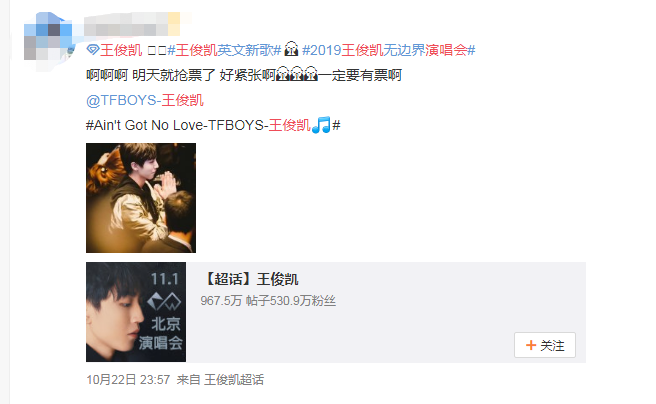Open hashtag #王俊凯英文新歌#
The width and height of the screenshot is (656, 404).
224,50
